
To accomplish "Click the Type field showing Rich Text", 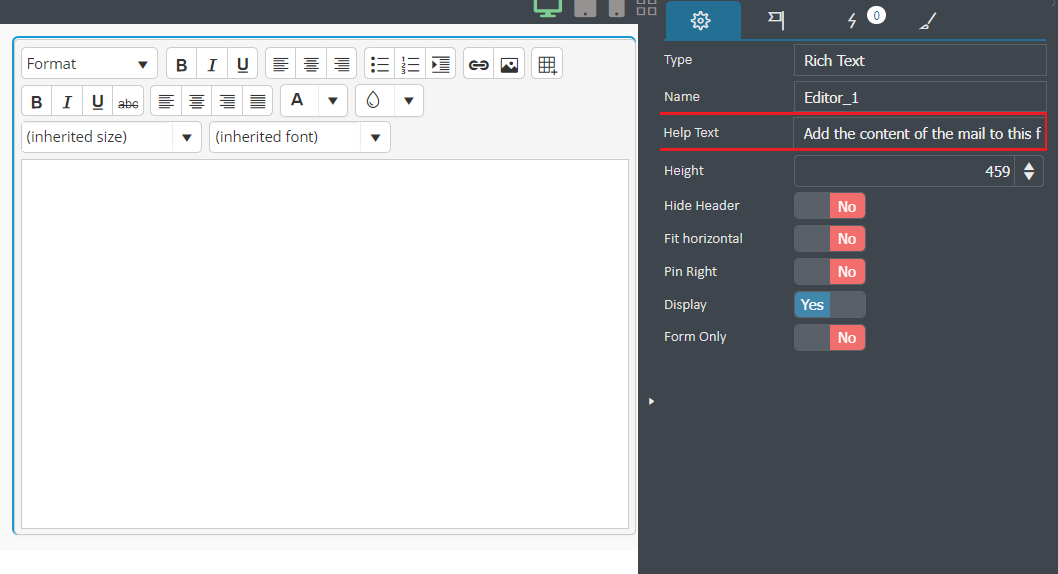I will 920,61.
